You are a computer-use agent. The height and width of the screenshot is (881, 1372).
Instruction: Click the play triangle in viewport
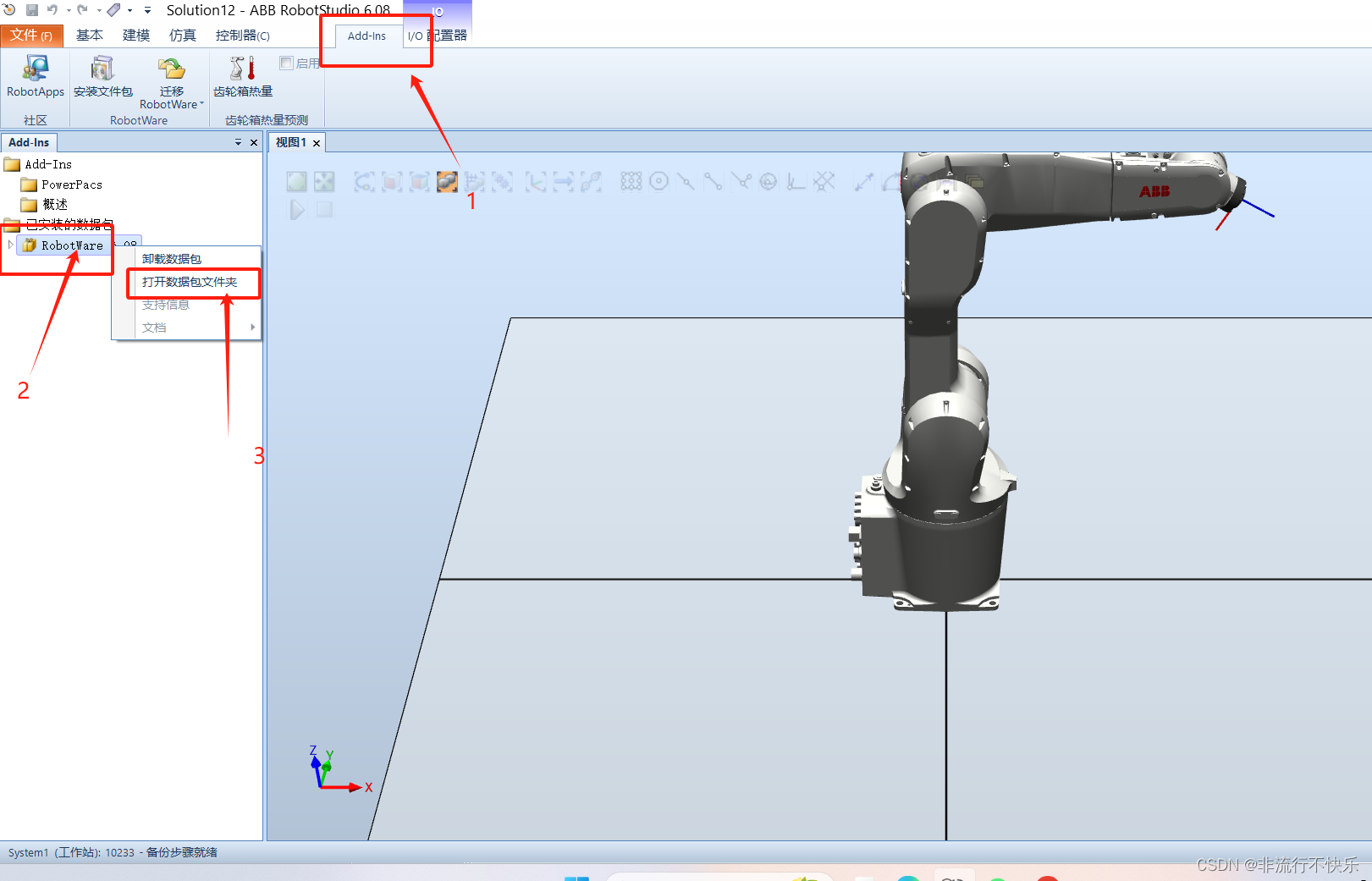[297, 209]
